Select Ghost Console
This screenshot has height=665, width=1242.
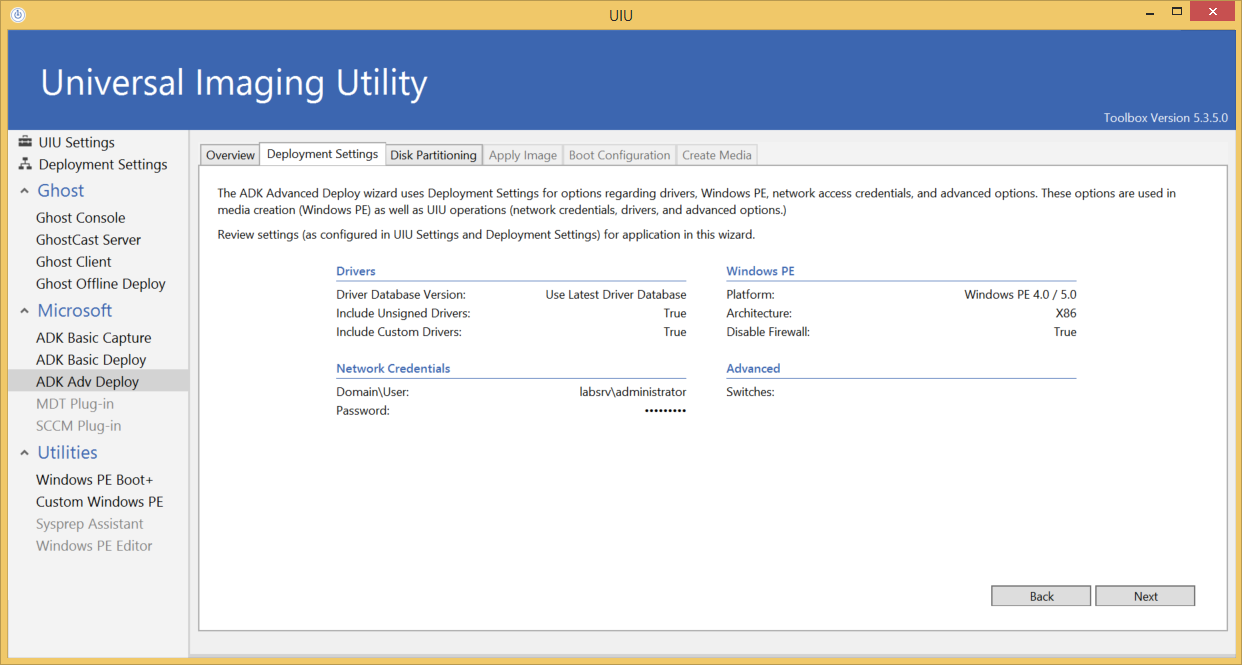tap(81, 218)
